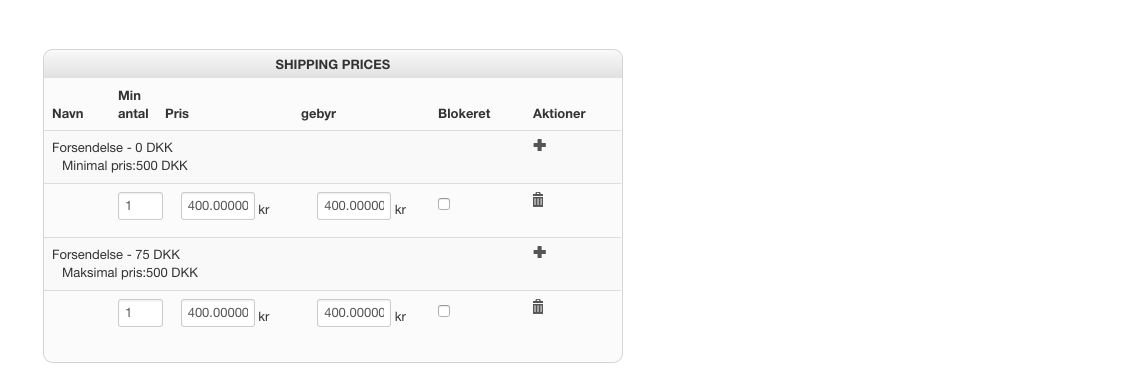Focus Min antal field in second price row
The image size is (1127, 388).
(x=140, y=313)
